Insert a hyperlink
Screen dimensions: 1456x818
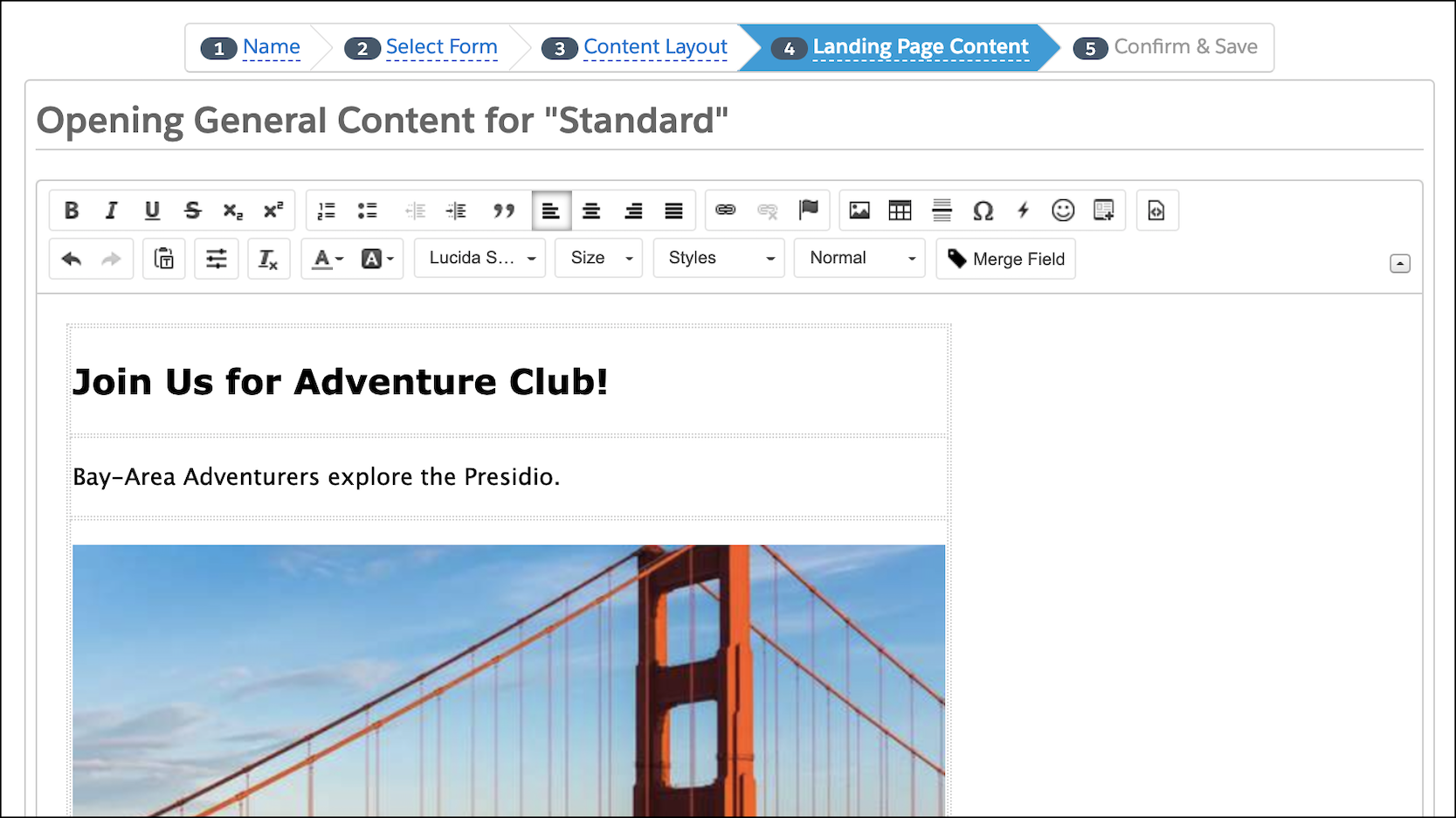[x=726, y=210]
